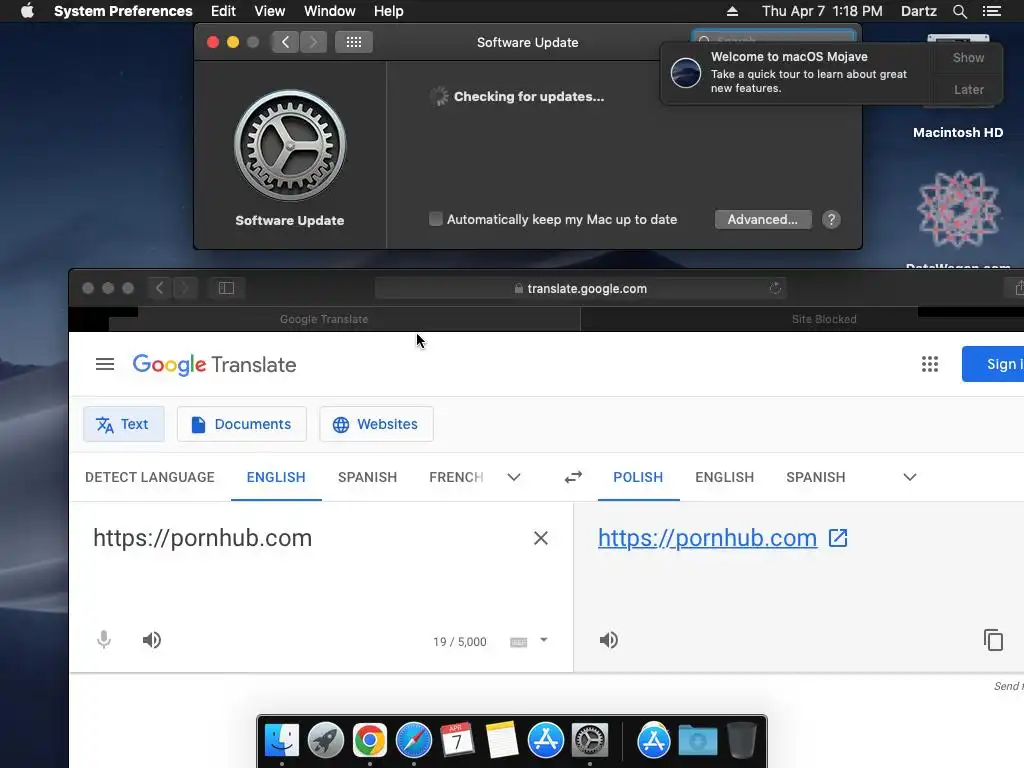Open the Downloads folder in the Dock

tap(697, 740)
